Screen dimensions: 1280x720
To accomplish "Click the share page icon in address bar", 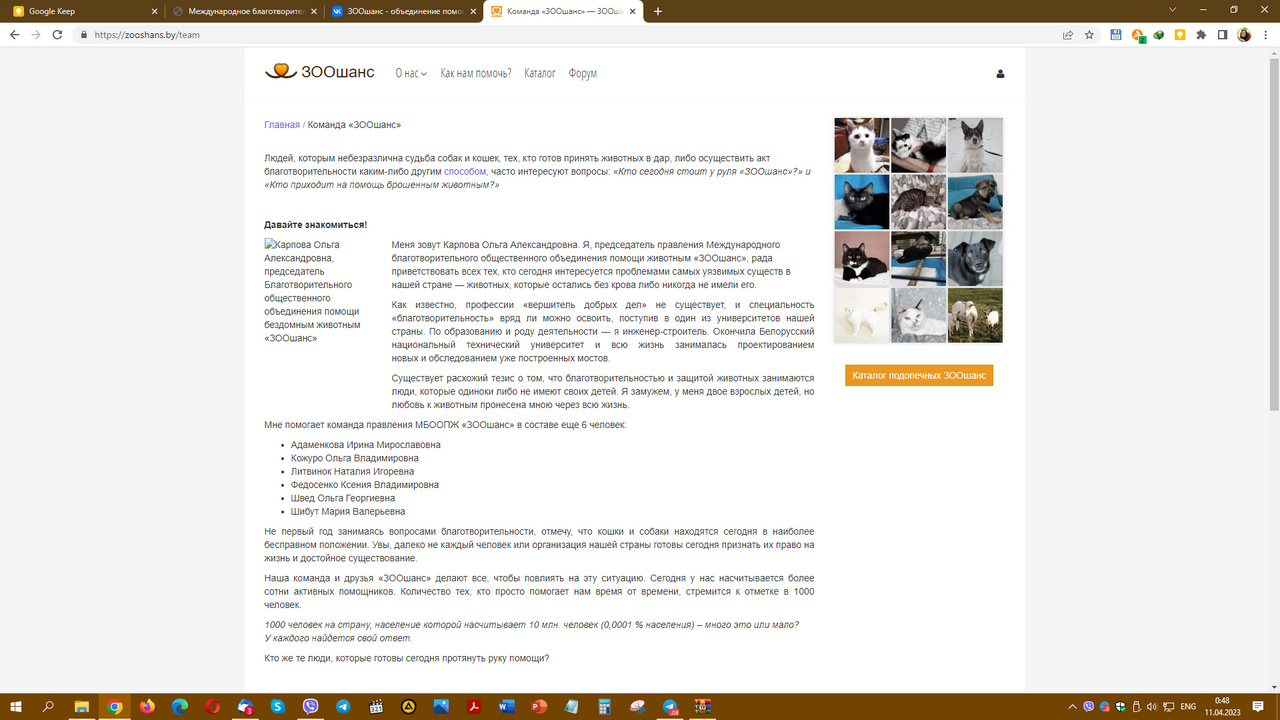I will pos(1068,34).
